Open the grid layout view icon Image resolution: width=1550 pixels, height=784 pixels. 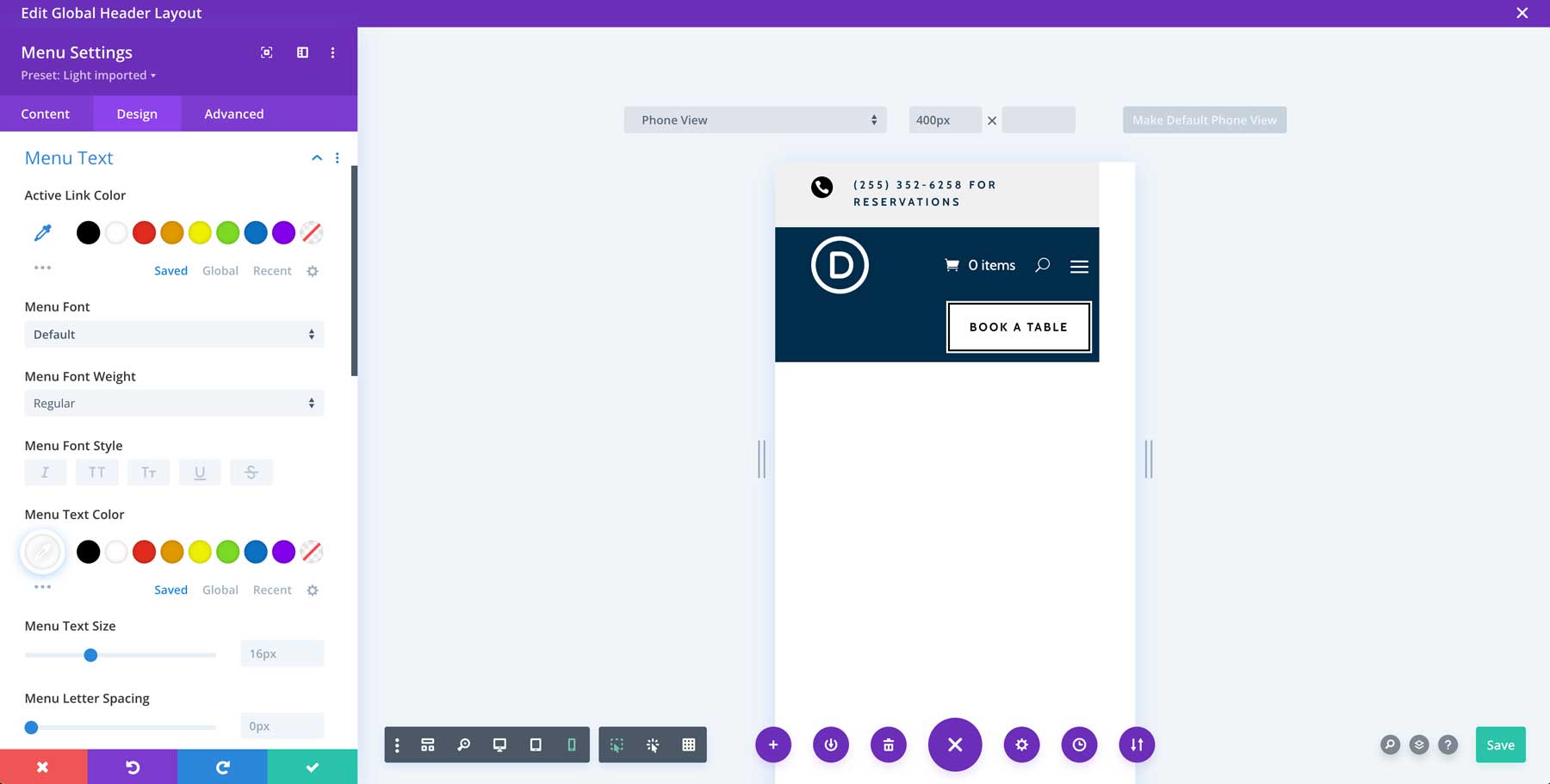(687, 744)
